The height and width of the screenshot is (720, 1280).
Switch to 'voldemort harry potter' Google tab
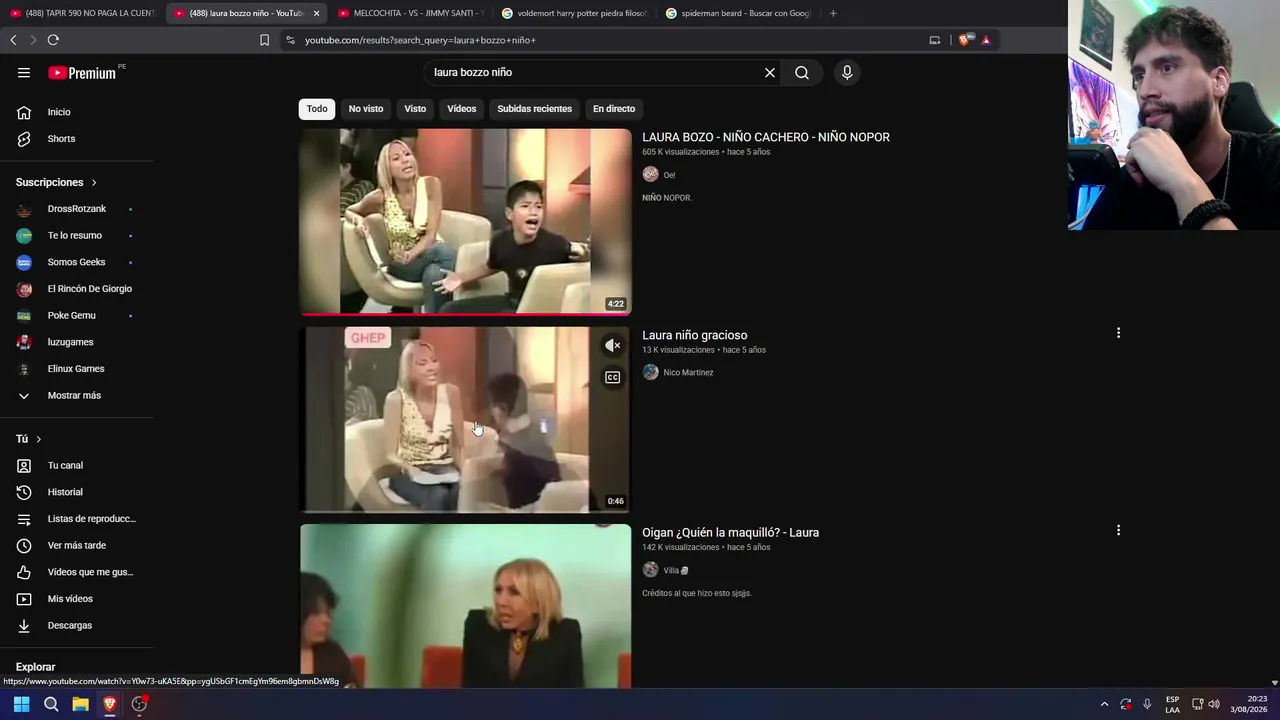coord(574,13)
